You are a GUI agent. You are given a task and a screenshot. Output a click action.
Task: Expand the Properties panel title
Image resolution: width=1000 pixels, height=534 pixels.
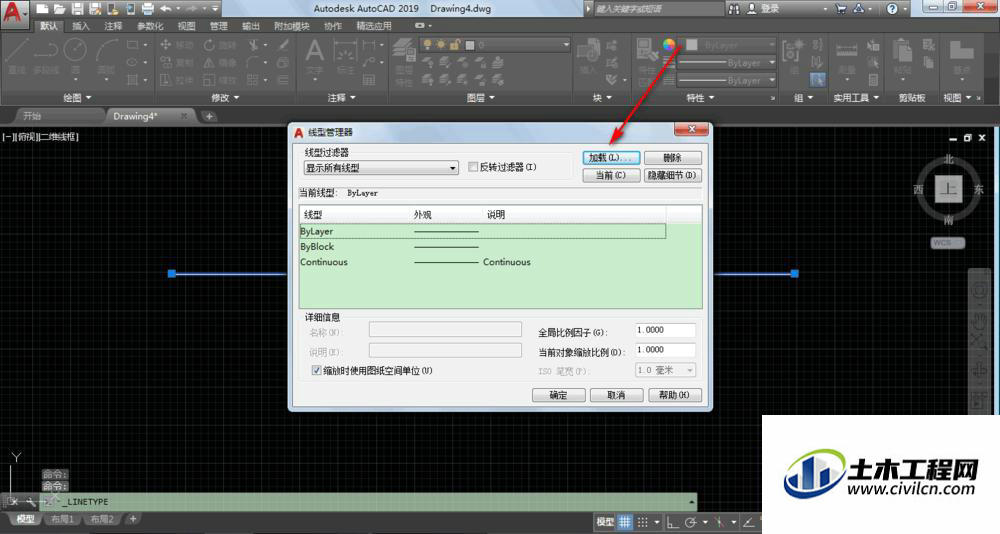pos(700,98)
